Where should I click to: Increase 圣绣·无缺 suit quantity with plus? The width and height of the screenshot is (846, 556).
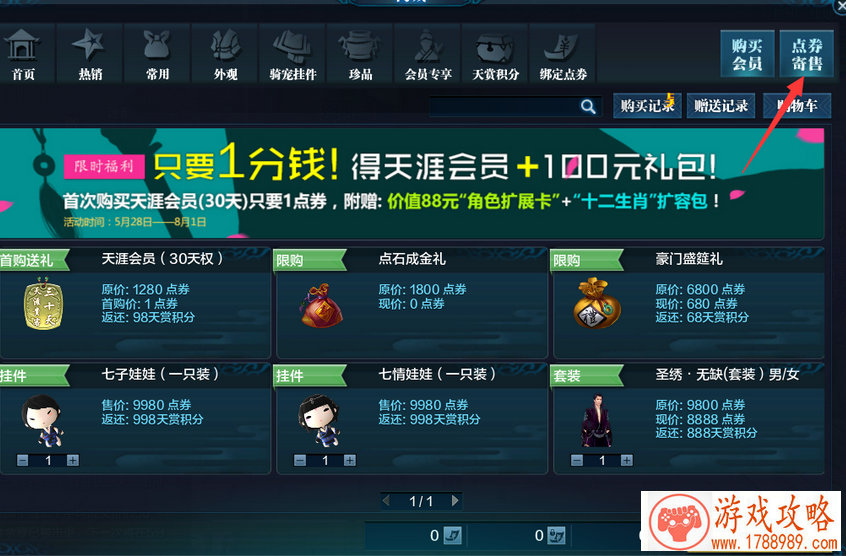pyautogui.click(x=626, y=460)
